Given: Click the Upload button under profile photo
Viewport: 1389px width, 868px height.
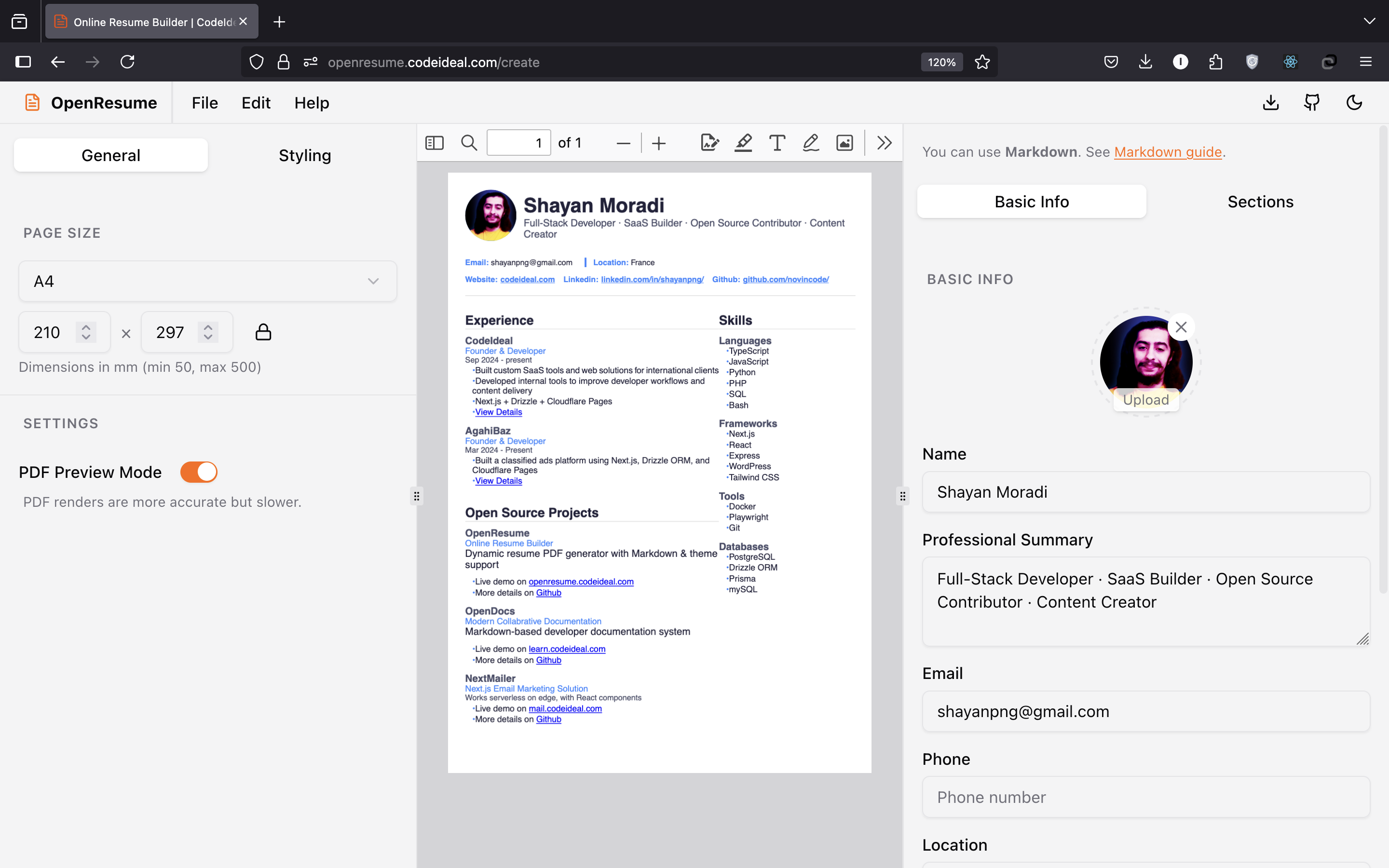Looking at the screenshot, I should pyautogui.click(x=1145, y=400).
